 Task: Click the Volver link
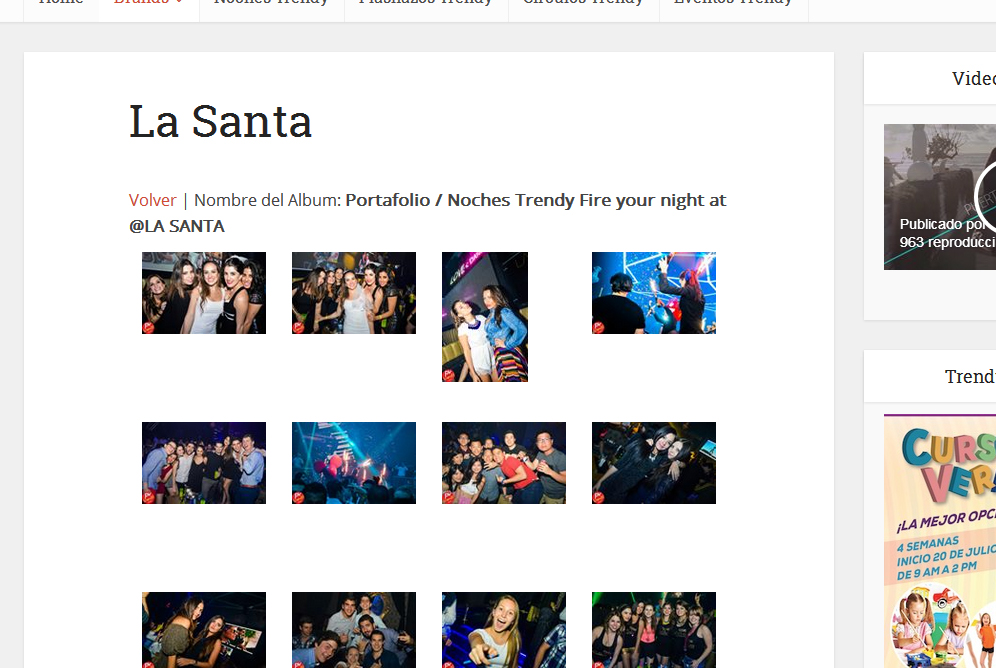[152, 200]
